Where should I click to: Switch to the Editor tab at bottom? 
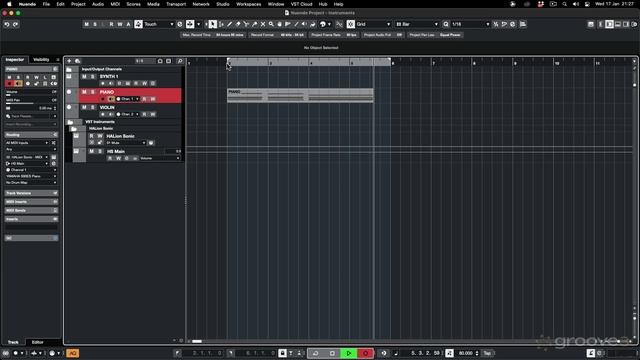[x=38, y=342]
